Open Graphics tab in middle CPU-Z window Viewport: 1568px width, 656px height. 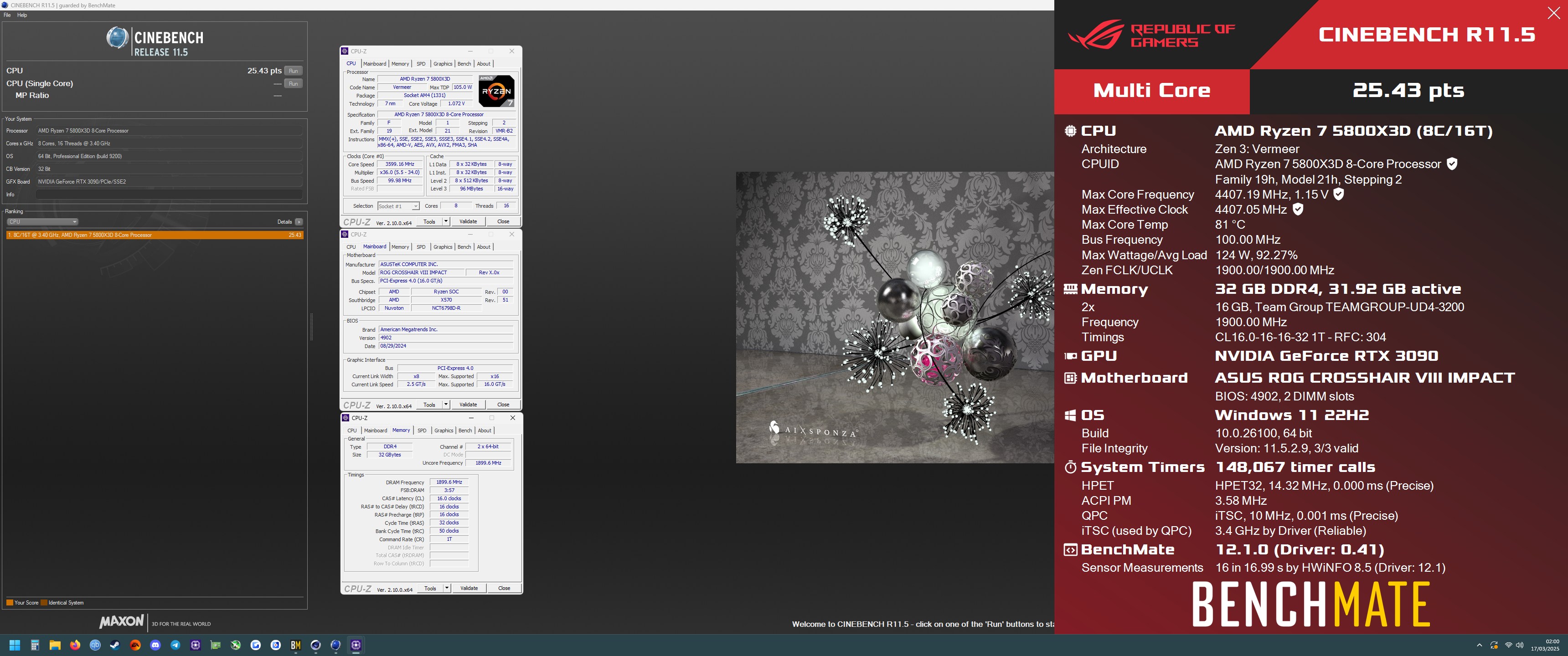click(x=443, y=247)
